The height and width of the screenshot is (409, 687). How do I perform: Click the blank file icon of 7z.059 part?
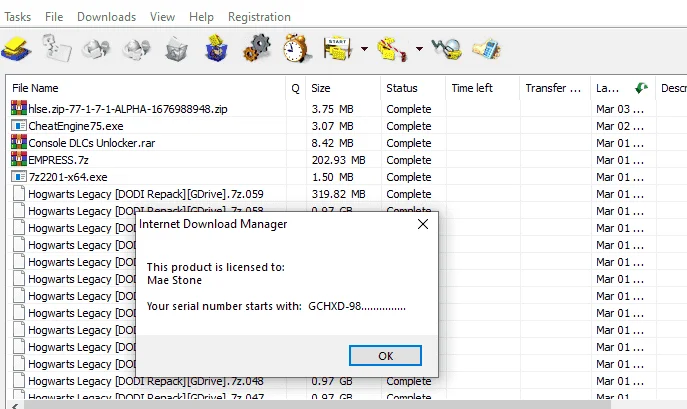click(19, 193)
